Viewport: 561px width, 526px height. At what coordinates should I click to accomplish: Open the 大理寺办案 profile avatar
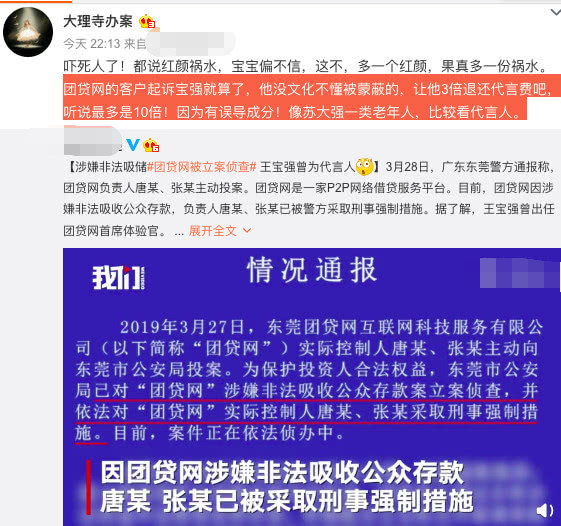pos(28,32)
